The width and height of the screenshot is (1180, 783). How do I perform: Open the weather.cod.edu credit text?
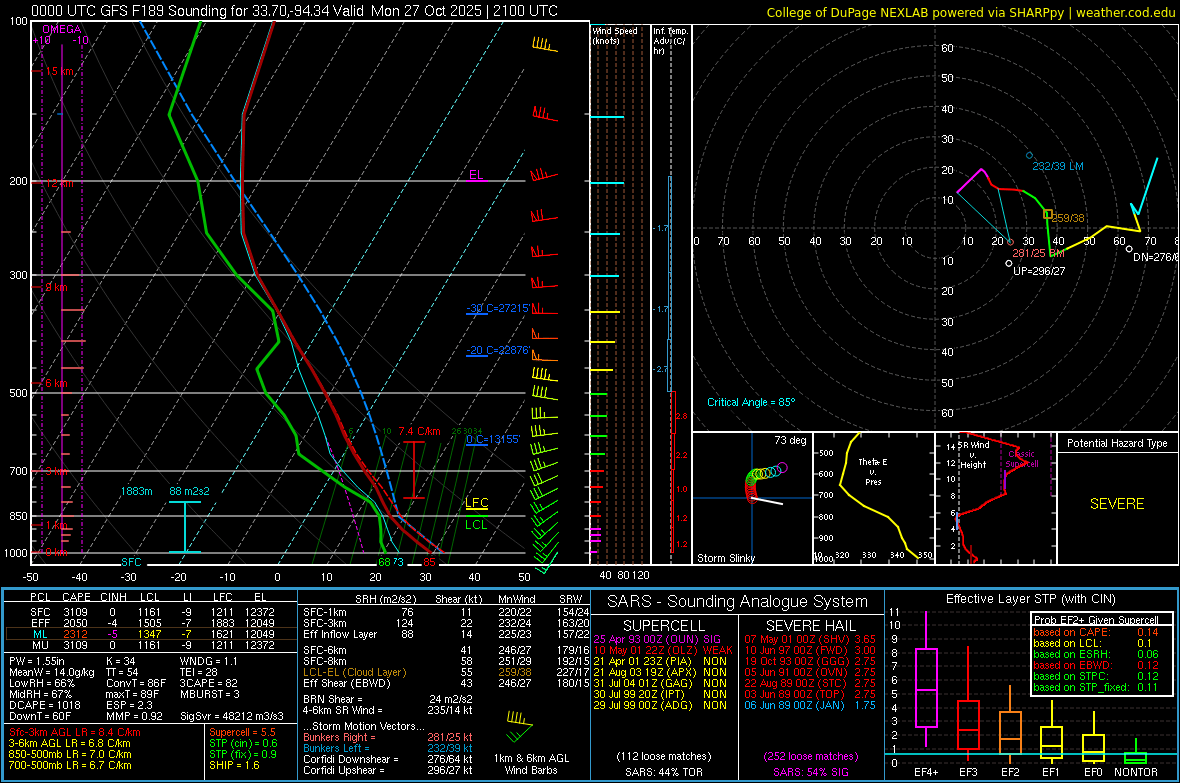[x=971, y=13]
